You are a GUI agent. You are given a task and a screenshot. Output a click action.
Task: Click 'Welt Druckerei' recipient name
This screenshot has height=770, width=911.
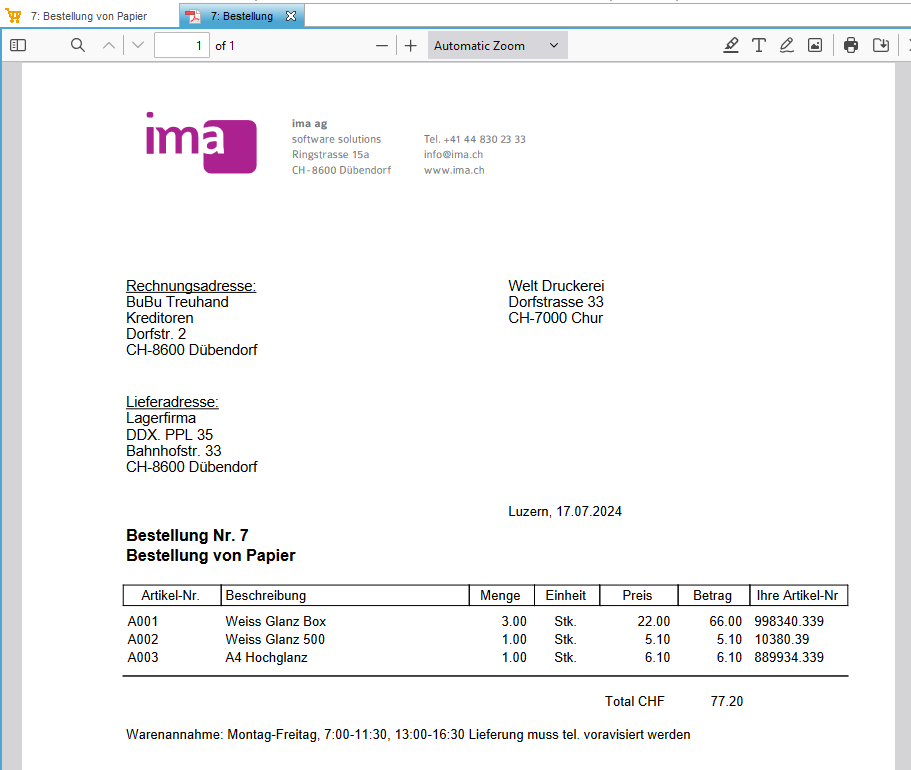556,286
